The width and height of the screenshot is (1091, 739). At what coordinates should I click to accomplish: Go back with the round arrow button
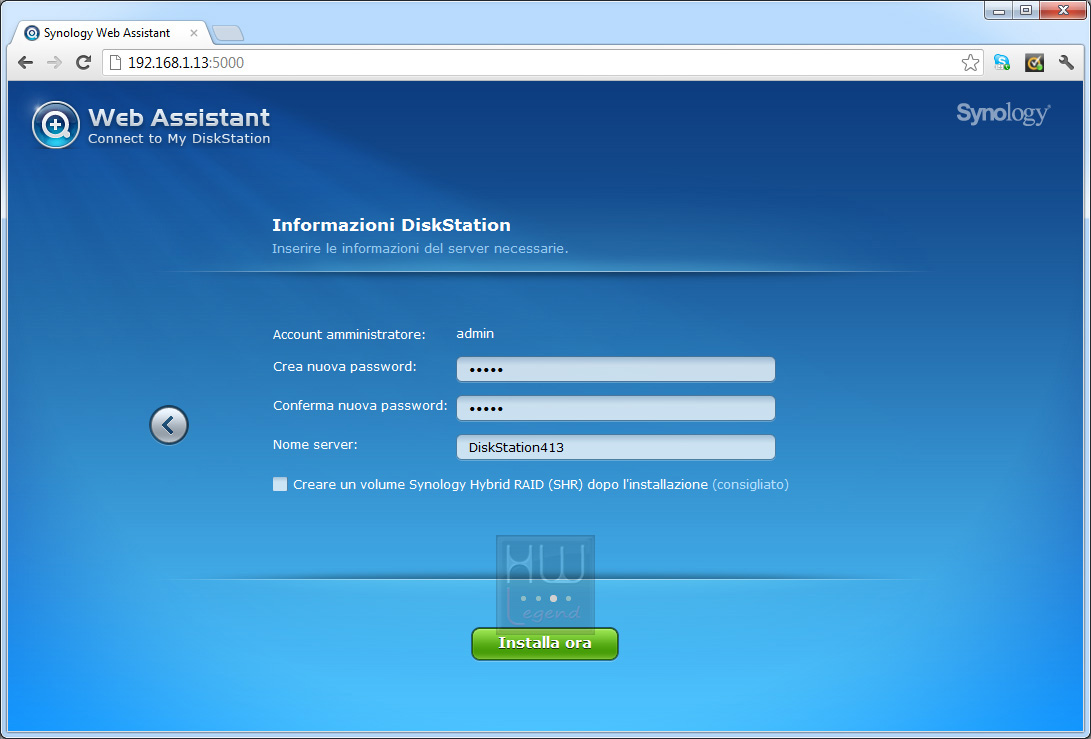[x=169, y=425]
